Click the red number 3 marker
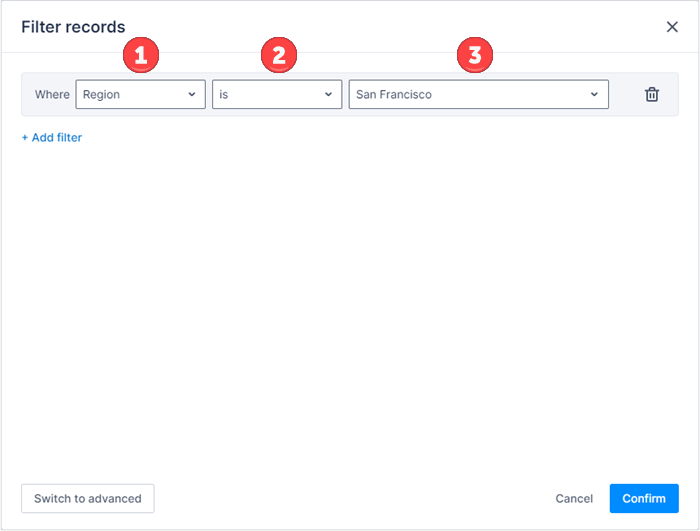The height and width of the screenshot is (531, 700). coord(475,56)
